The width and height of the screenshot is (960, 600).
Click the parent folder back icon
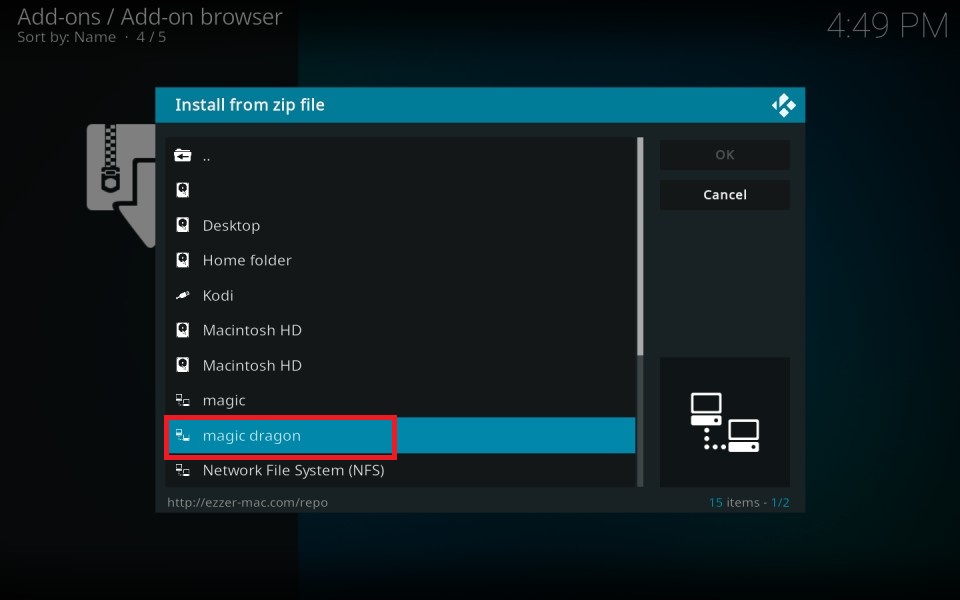182,156
